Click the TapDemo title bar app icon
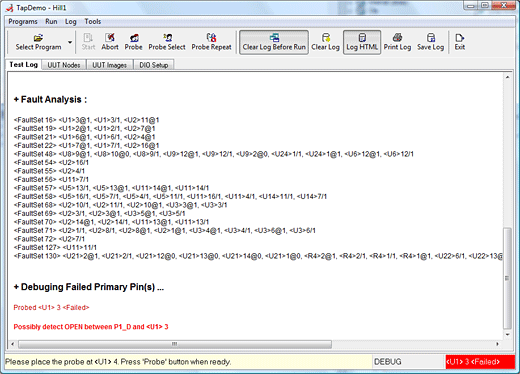This screenshot has height=374, width=520. tap(10, 7)
